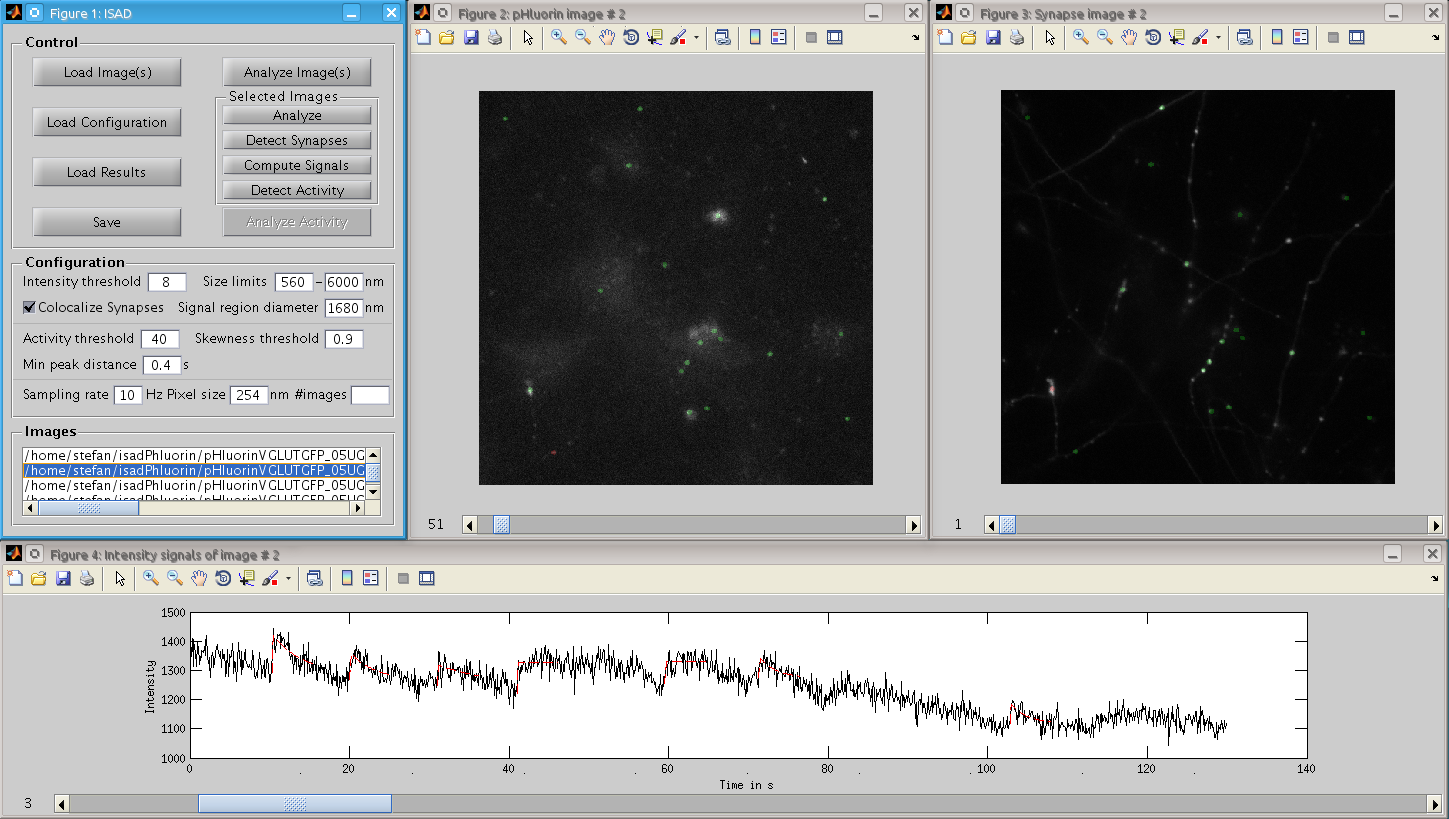Open Brush tool dropdown arrow in Figure 2
The width and height of the screenshot is (1449, 819).
click(x=696, y=38)
